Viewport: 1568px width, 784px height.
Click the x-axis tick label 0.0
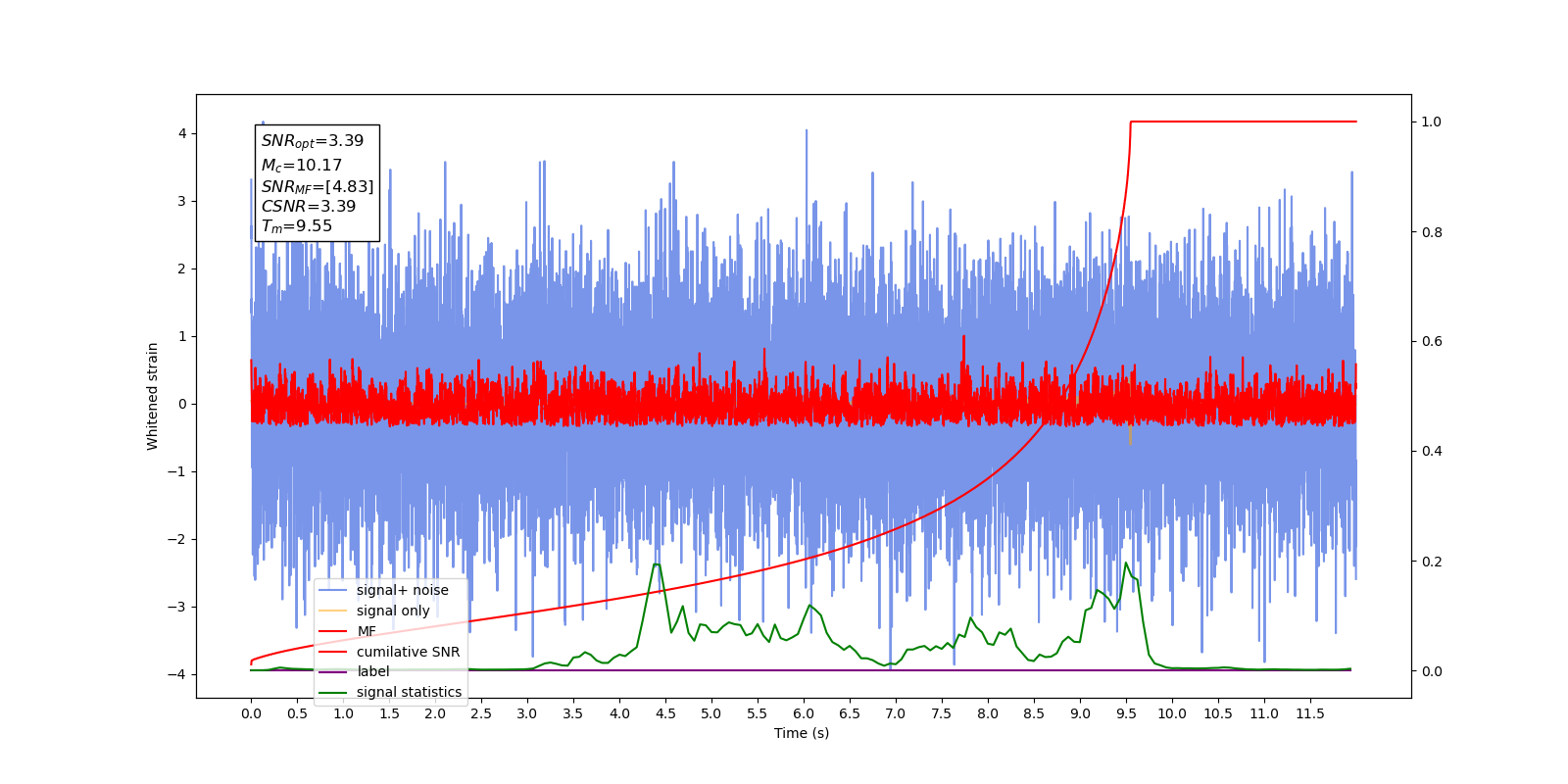click(x=251, y=713)
